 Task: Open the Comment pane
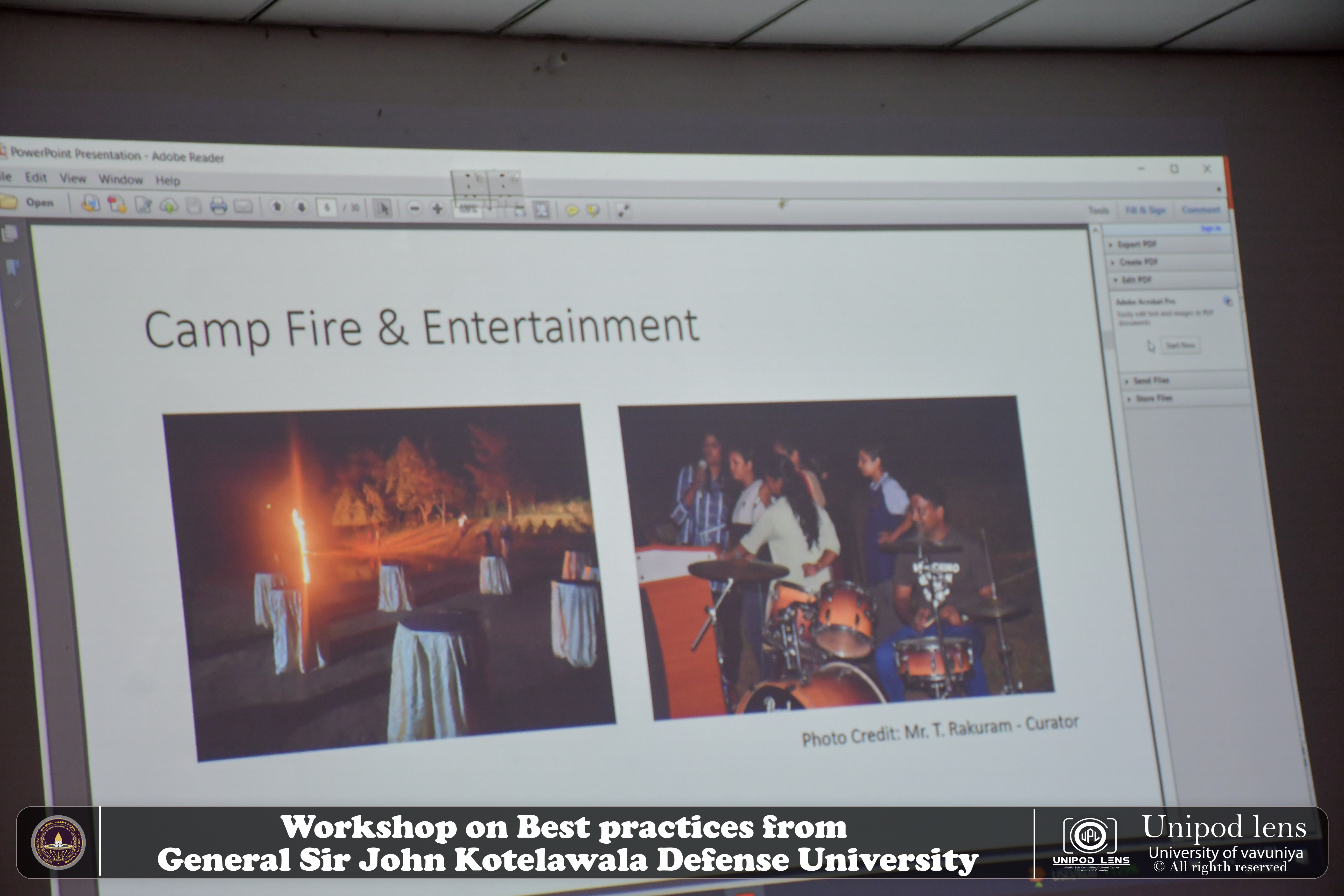(x=1201, y=210)
